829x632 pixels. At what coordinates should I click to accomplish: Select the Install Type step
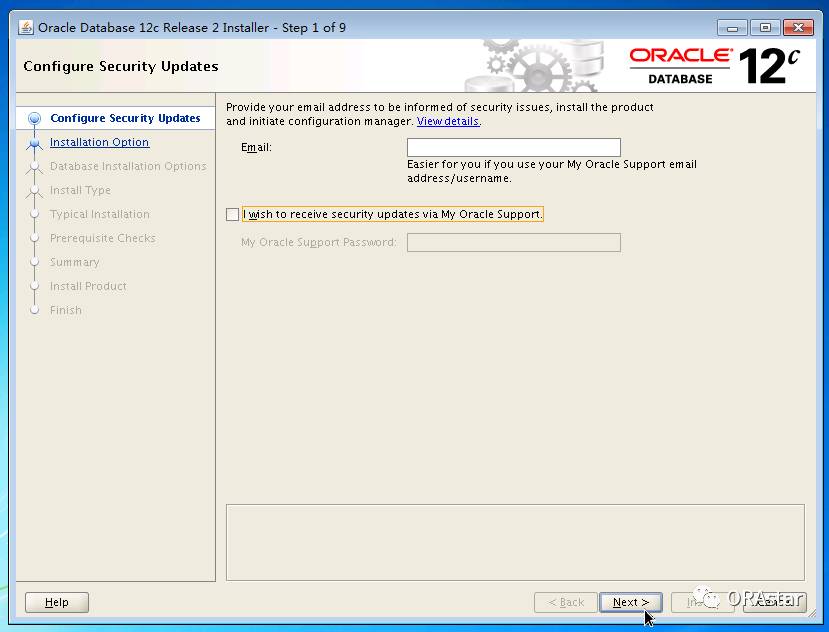pyautogui.click(x=80, y=190)
